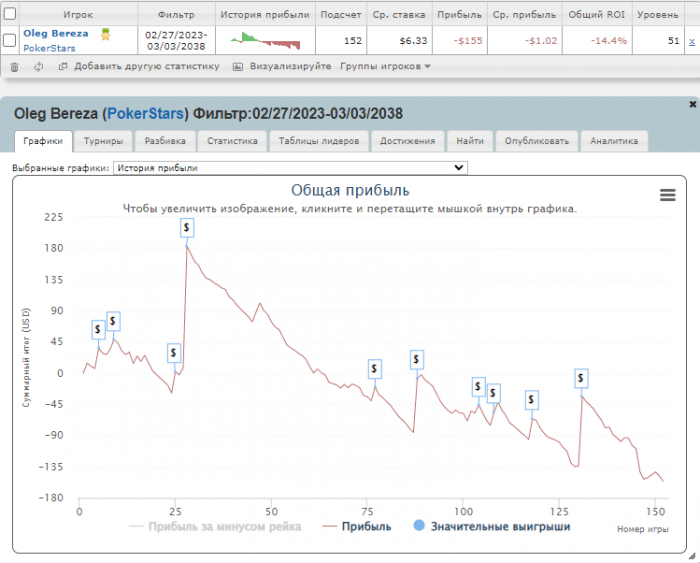Remove the row with the x link
The image size is (700, 563).
tap(692, 42)
